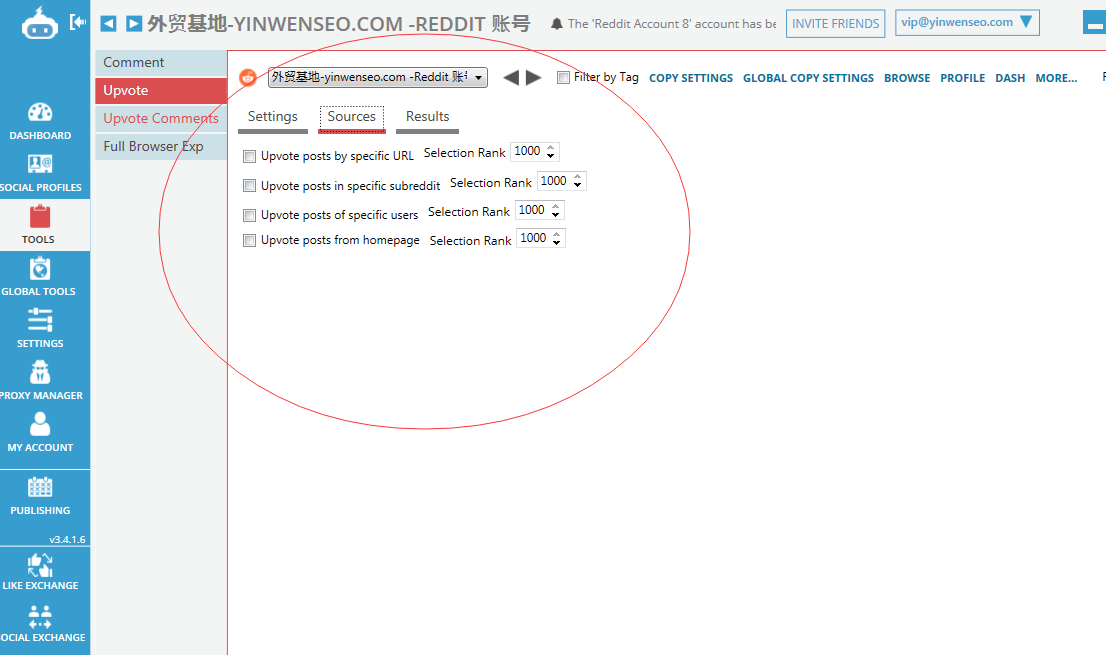Go to next account arrow beside dropdown
The width and height of the screenshot is (1106, 655).
tap(534, 78)
